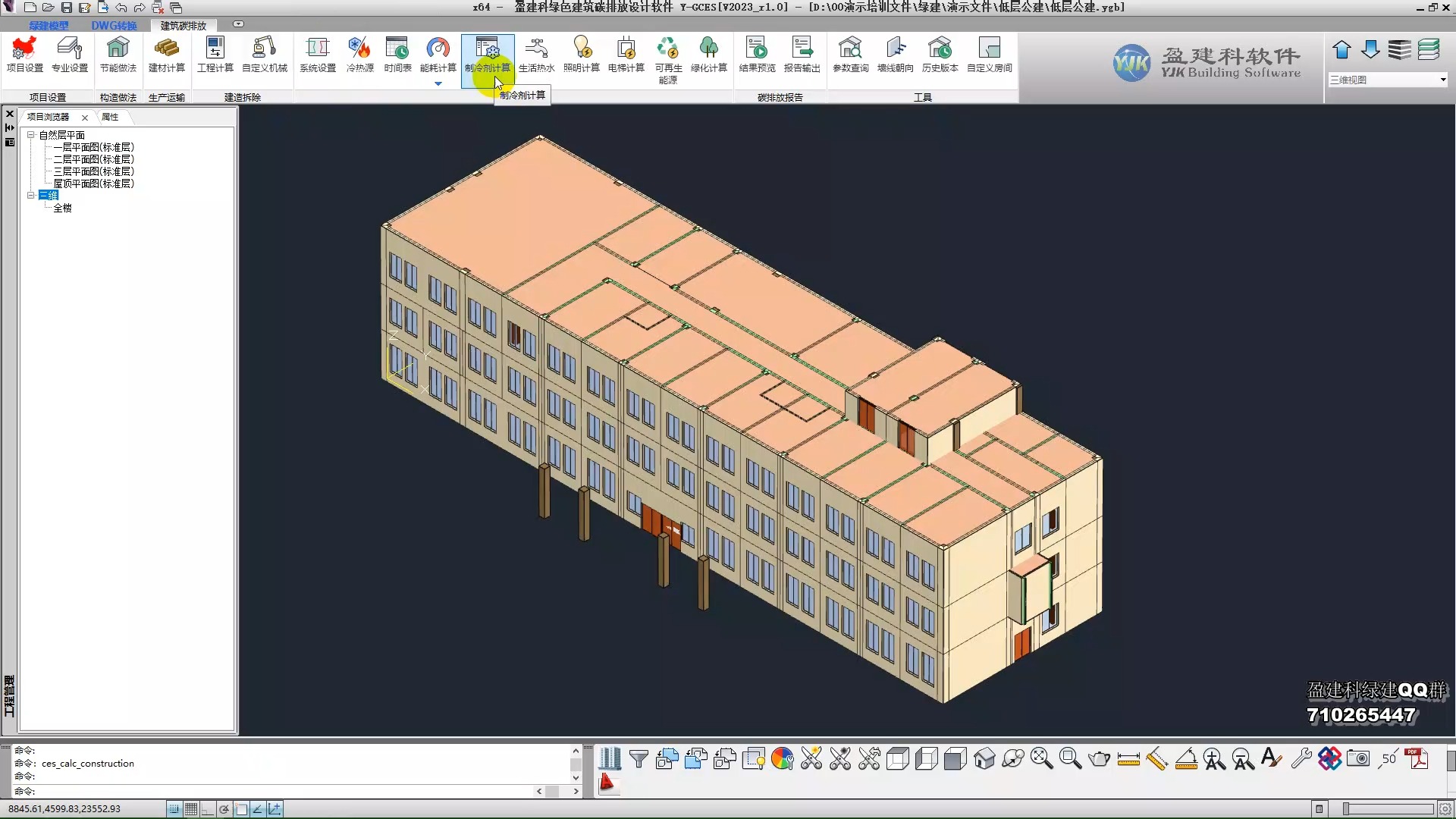Toggle the grid display in status bar
1456x819 pixels.
[191, 809]
